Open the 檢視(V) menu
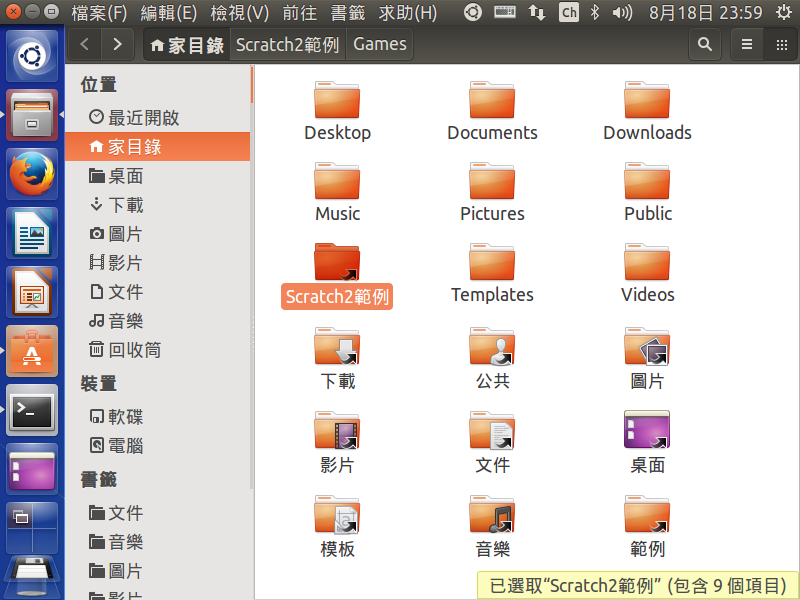Screen dimensions: 800x600 click(239, 13)
